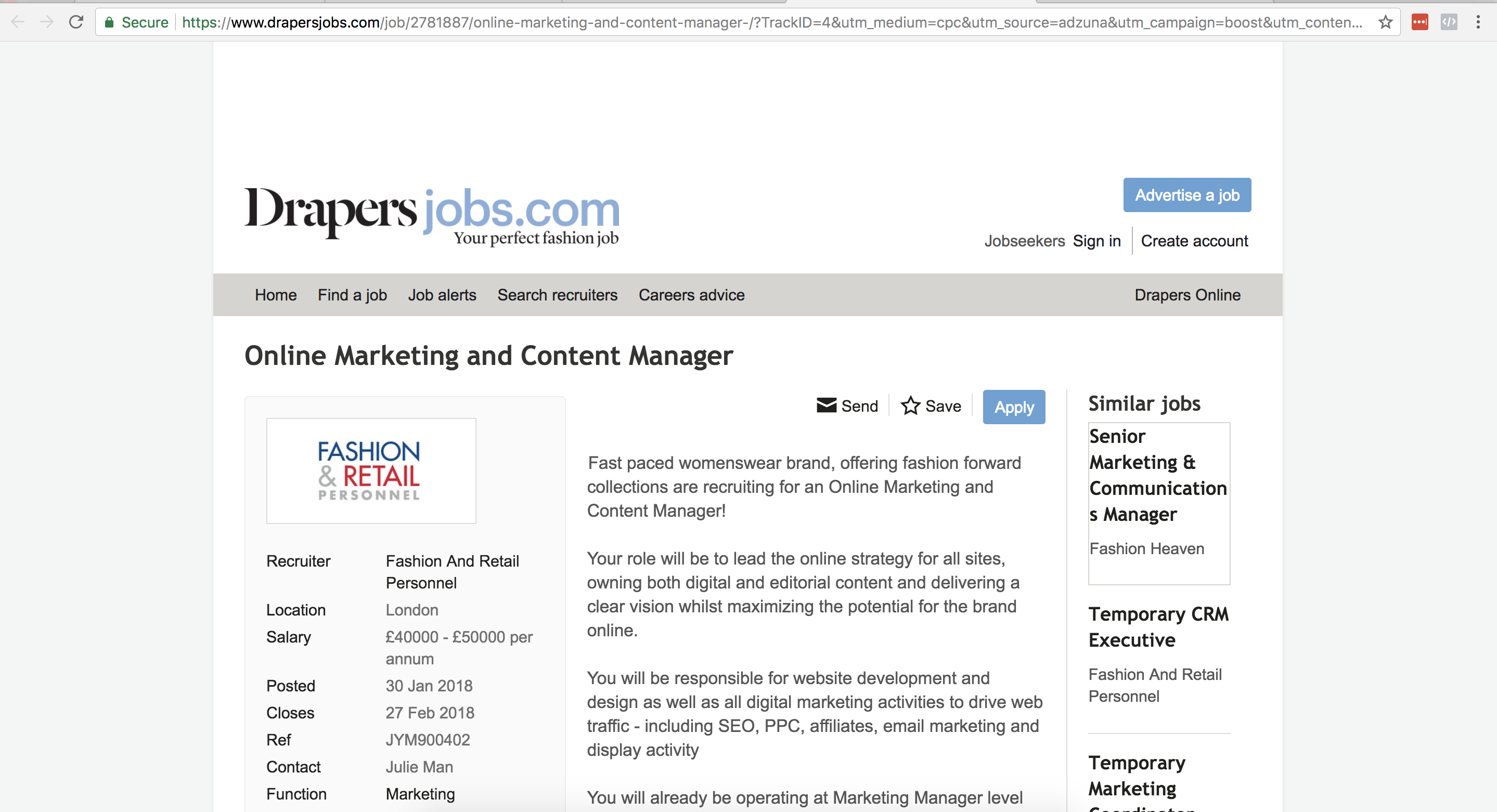Open the red extension icon in toolbar
Screen dimensions: 1497x812
click(1419, 22)
